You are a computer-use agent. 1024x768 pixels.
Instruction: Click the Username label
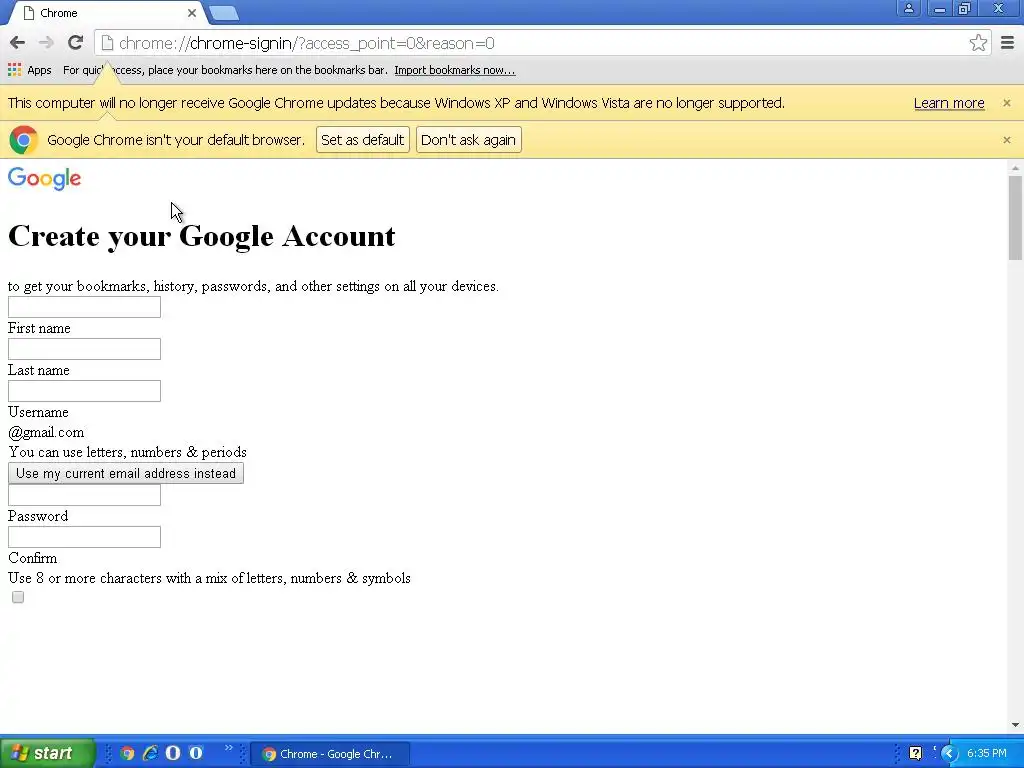coord(38,412)
